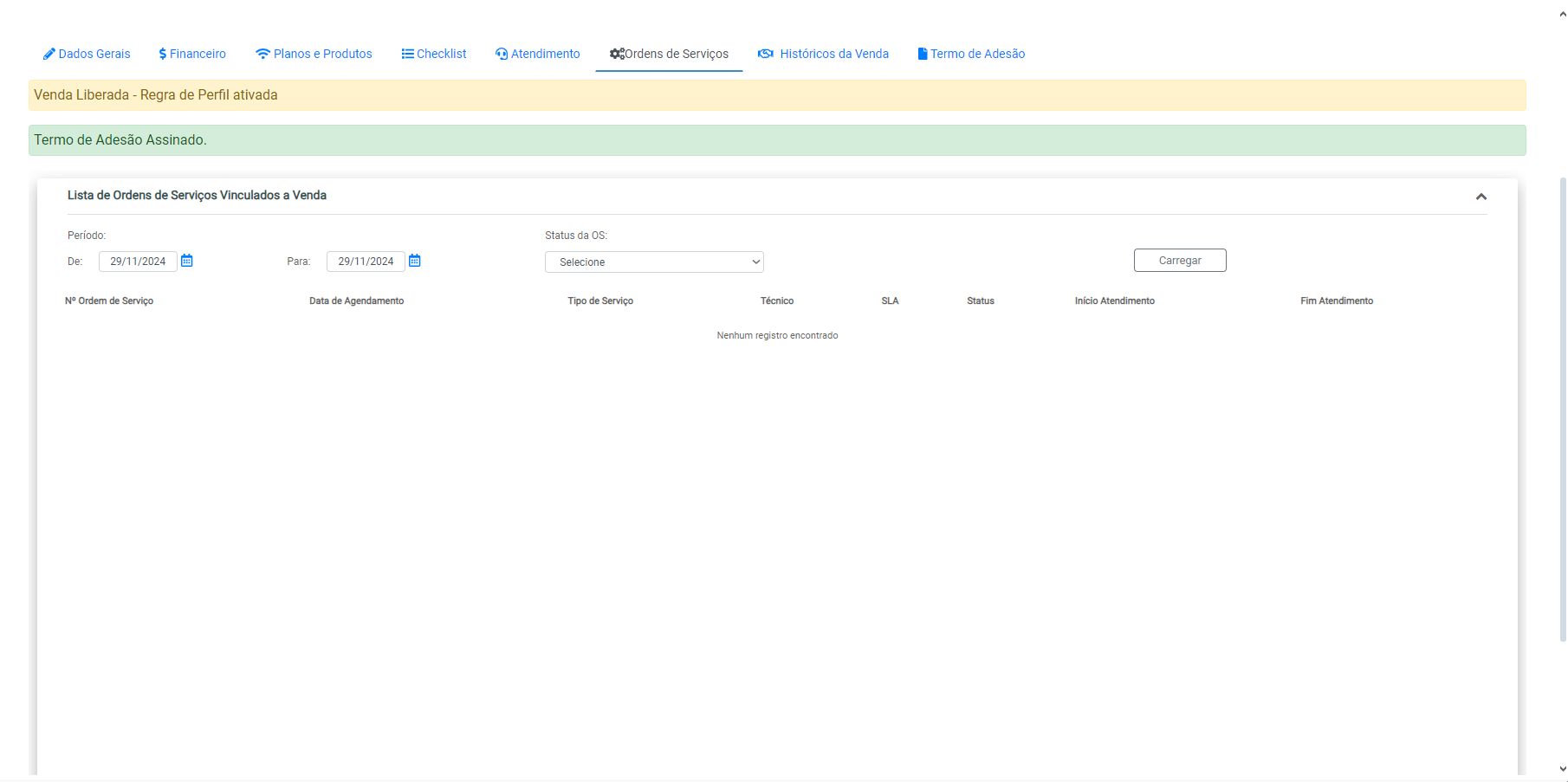Click the Para end date input field
Image resolution: width=1568 pixels, height=782 pixels.
click(x=366, y=262)
